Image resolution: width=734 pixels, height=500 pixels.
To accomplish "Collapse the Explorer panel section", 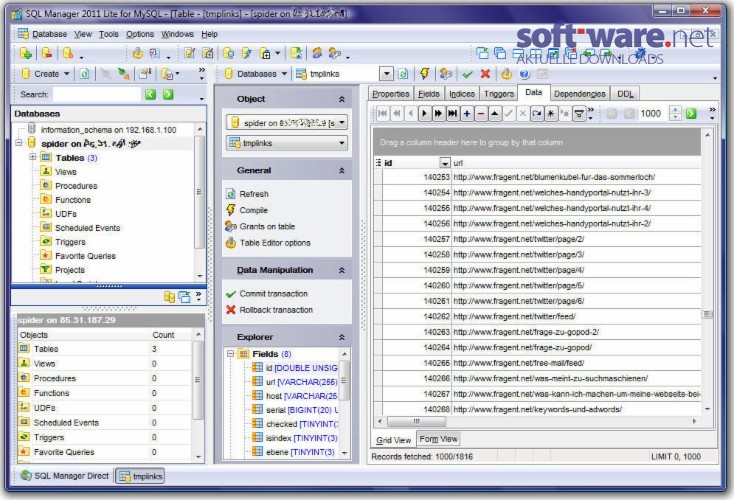I will pos(342,338).
